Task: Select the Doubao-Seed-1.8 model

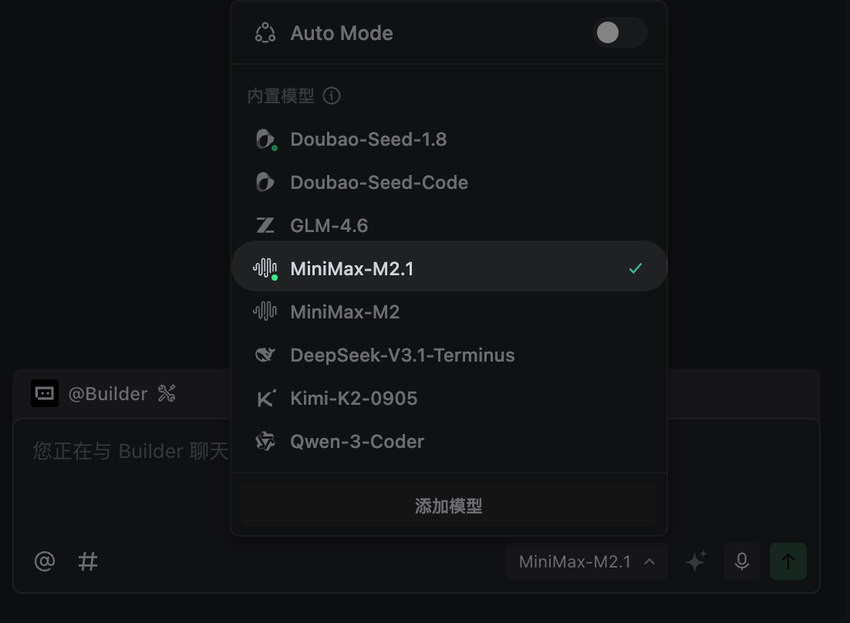Action: tap(368, 139)
